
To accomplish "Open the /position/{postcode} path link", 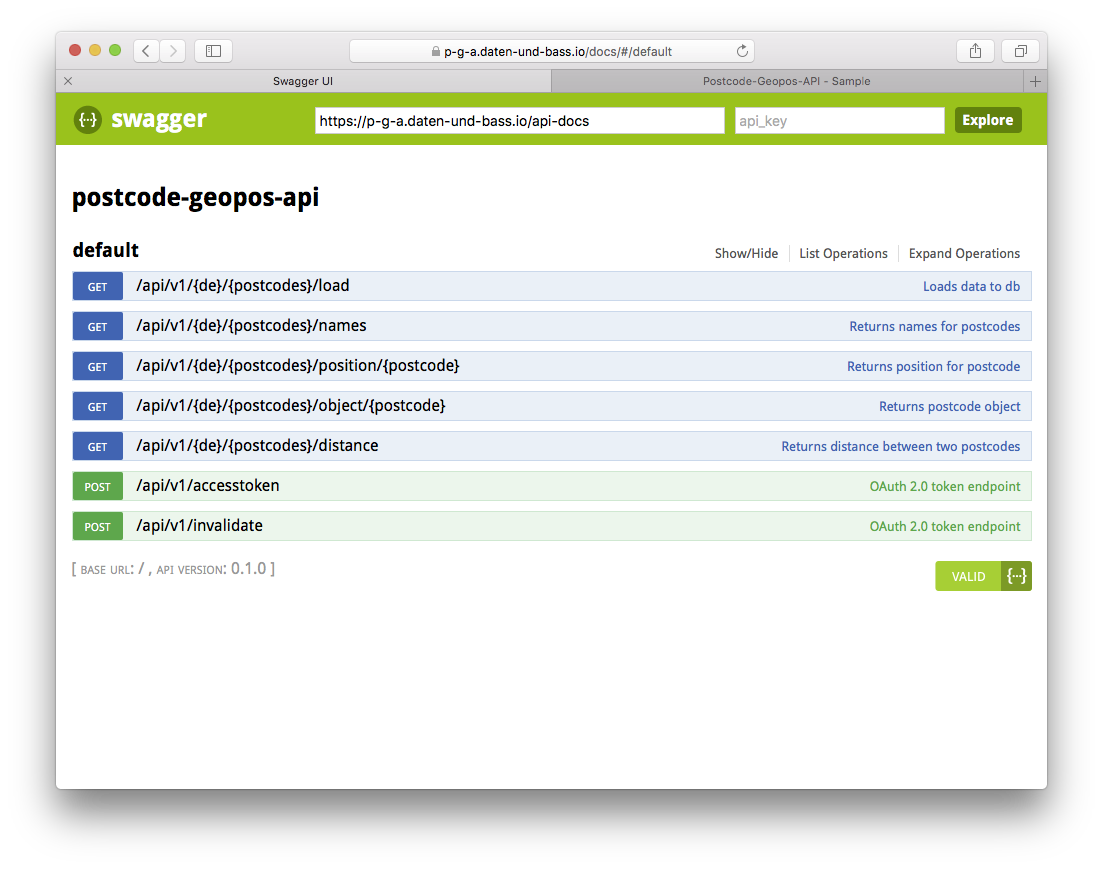I will (x=298, y=366).
